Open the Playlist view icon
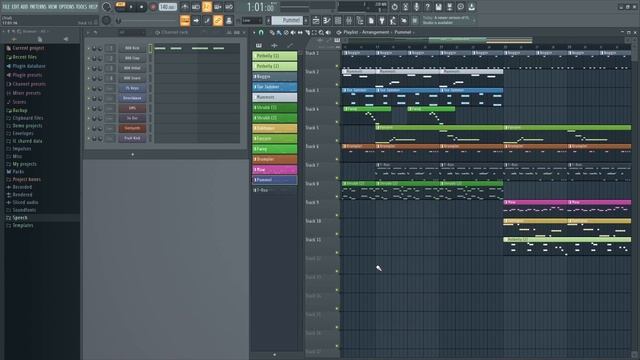The height and width of the screenshot is (360, 640). point(316,20)
